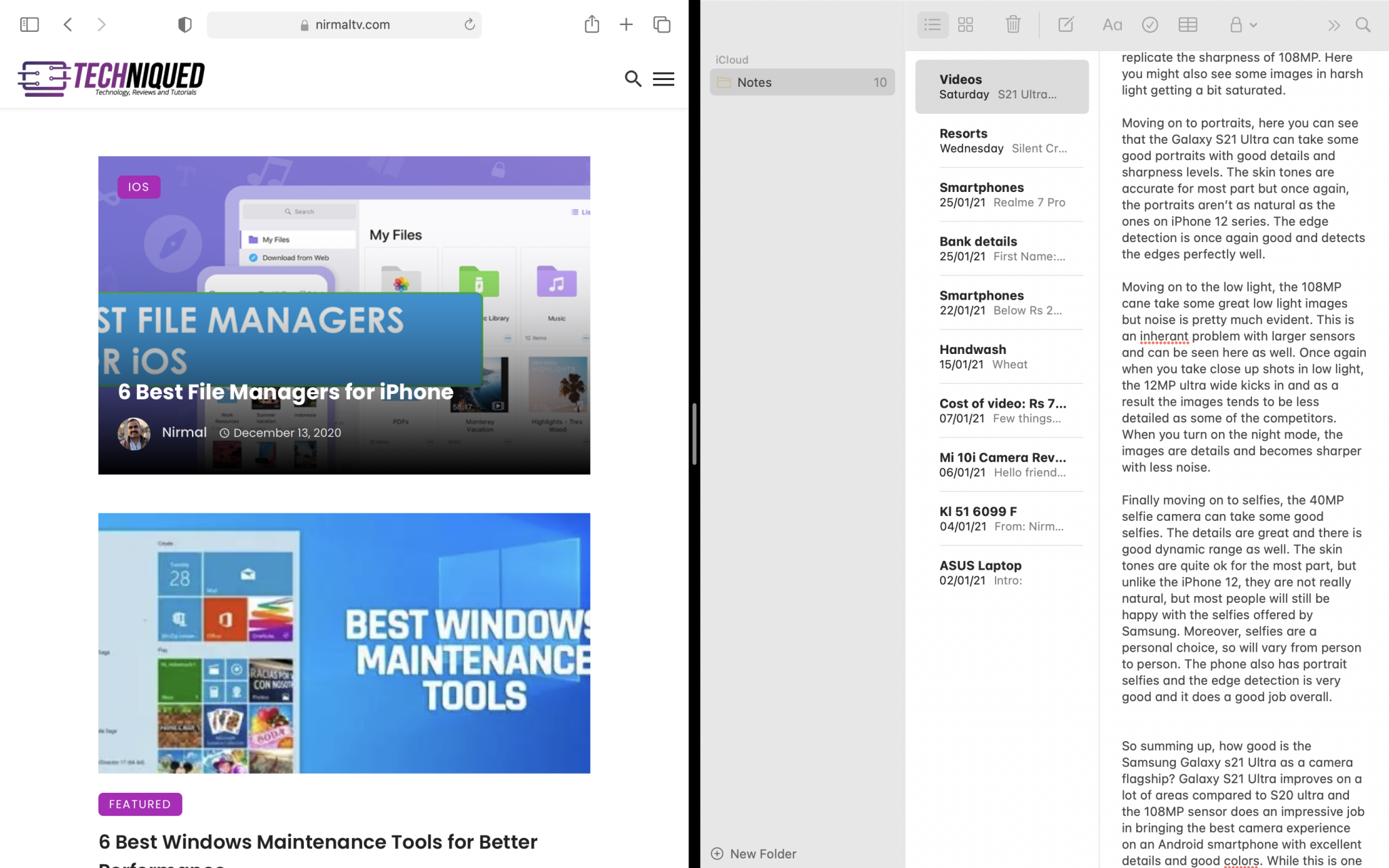Go forward in Safari
Screen dimensions: 1389x868
[x=102, y=25]
